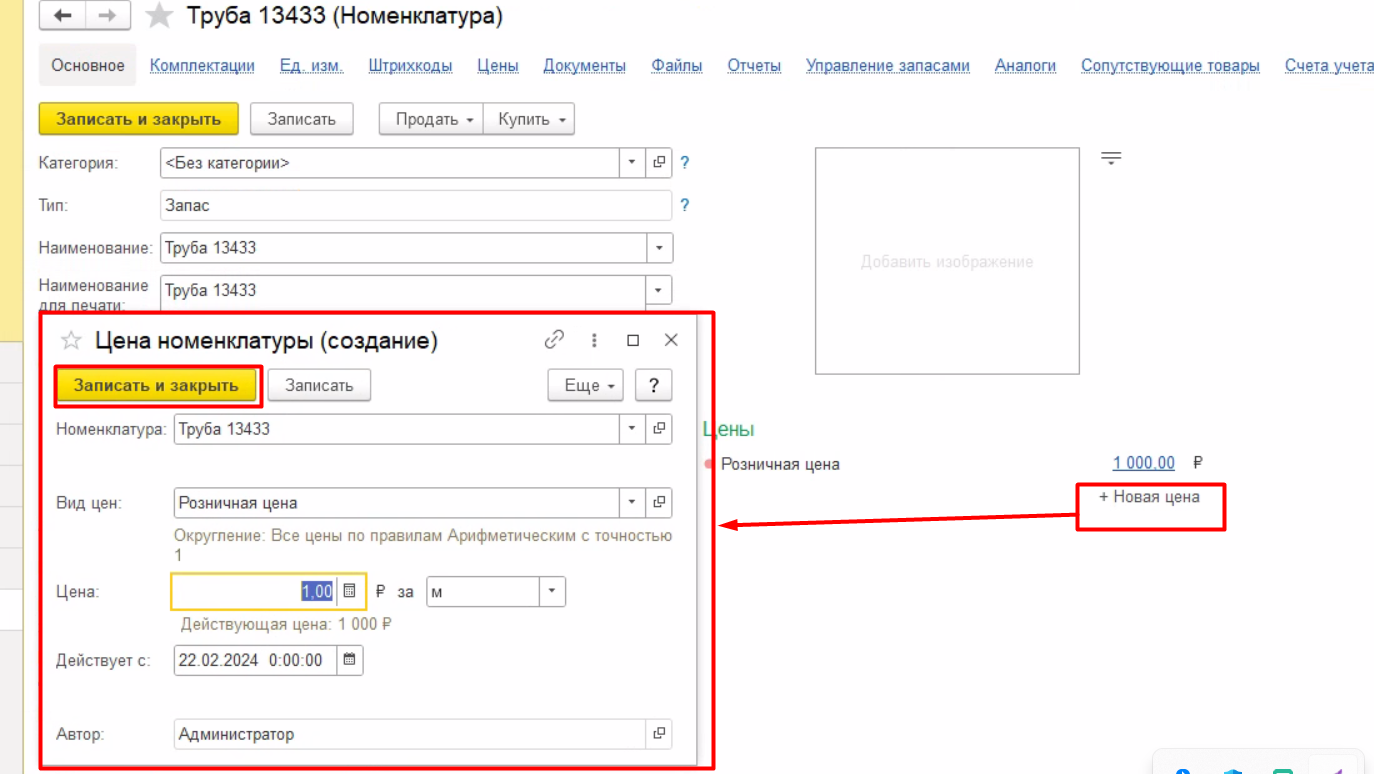Screen dimensions: 1374x774
Task: Expand the unit of measure м dropdown
Action: (553, 591)
